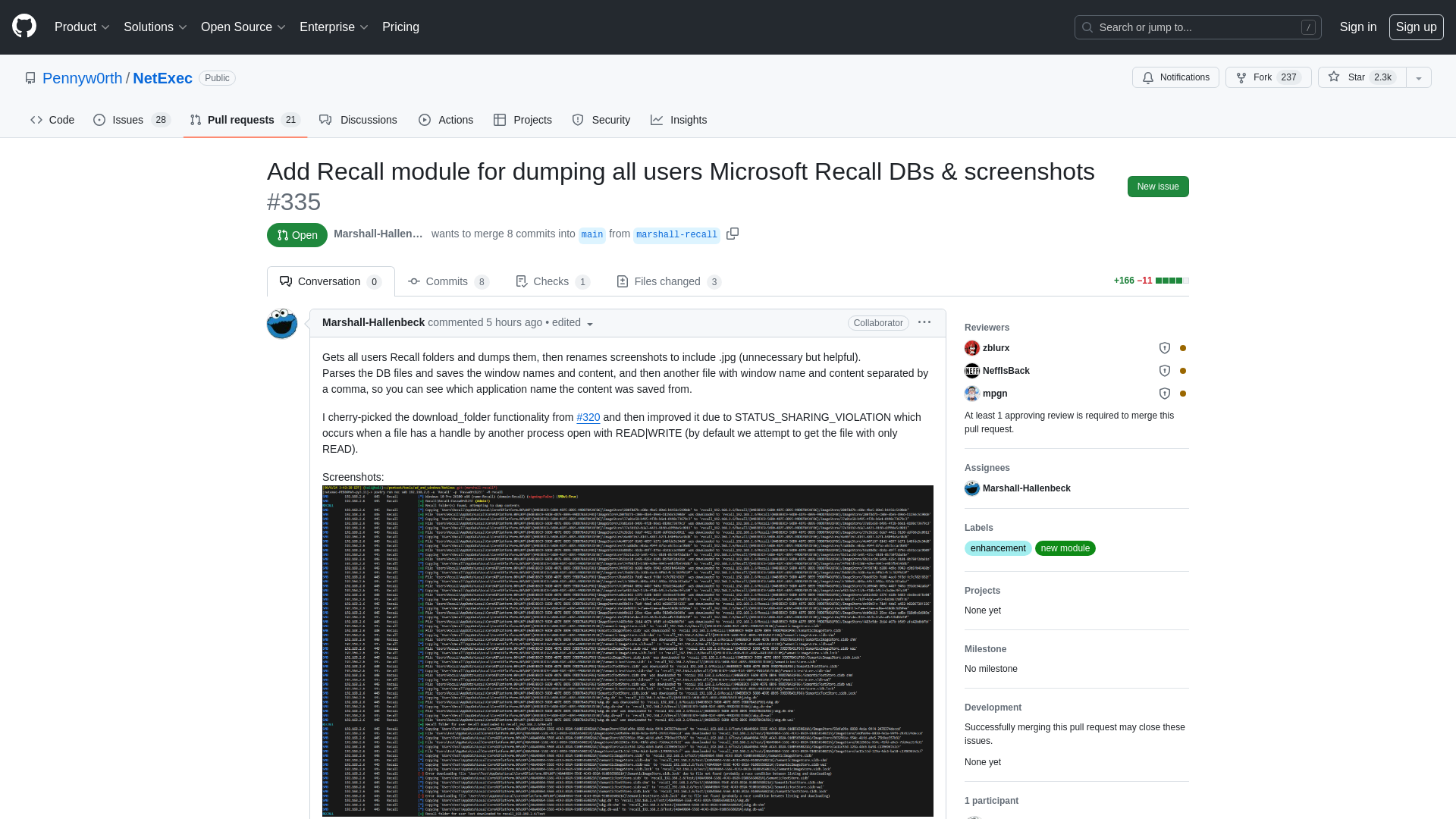Open the Projects tab
This screenshot has width=1456, height=819.
click(522, 120)
